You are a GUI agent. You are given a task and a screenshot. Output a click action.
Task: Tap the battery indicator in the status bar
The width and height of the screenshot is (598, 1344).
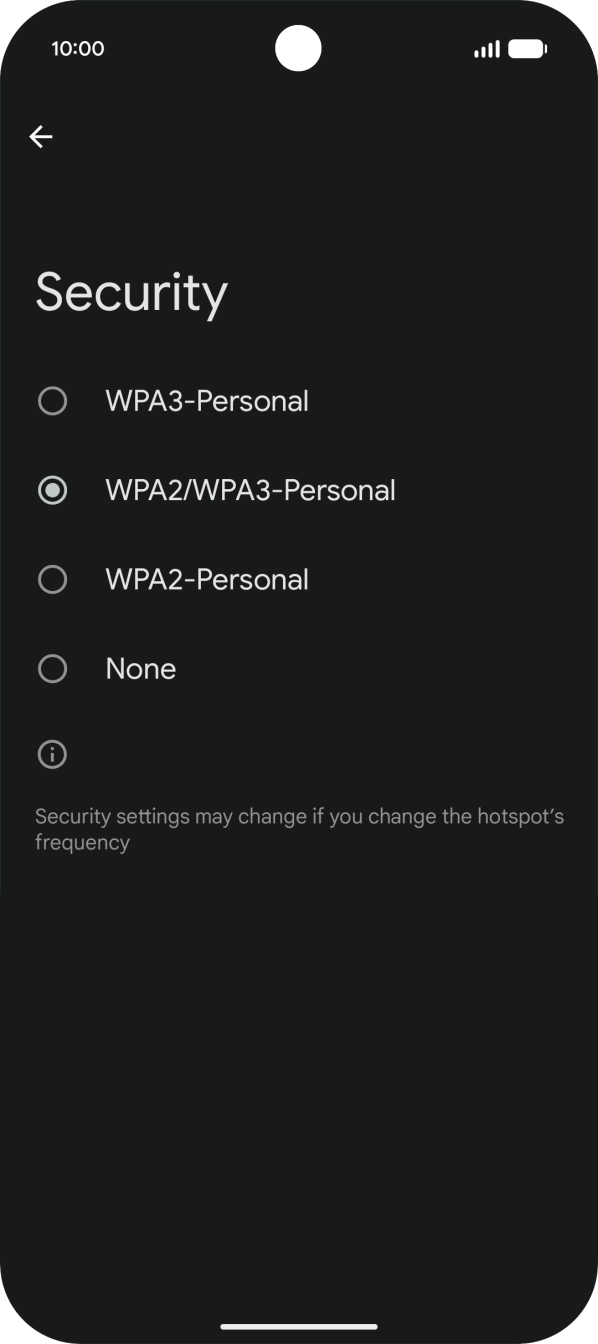[525, 48]
